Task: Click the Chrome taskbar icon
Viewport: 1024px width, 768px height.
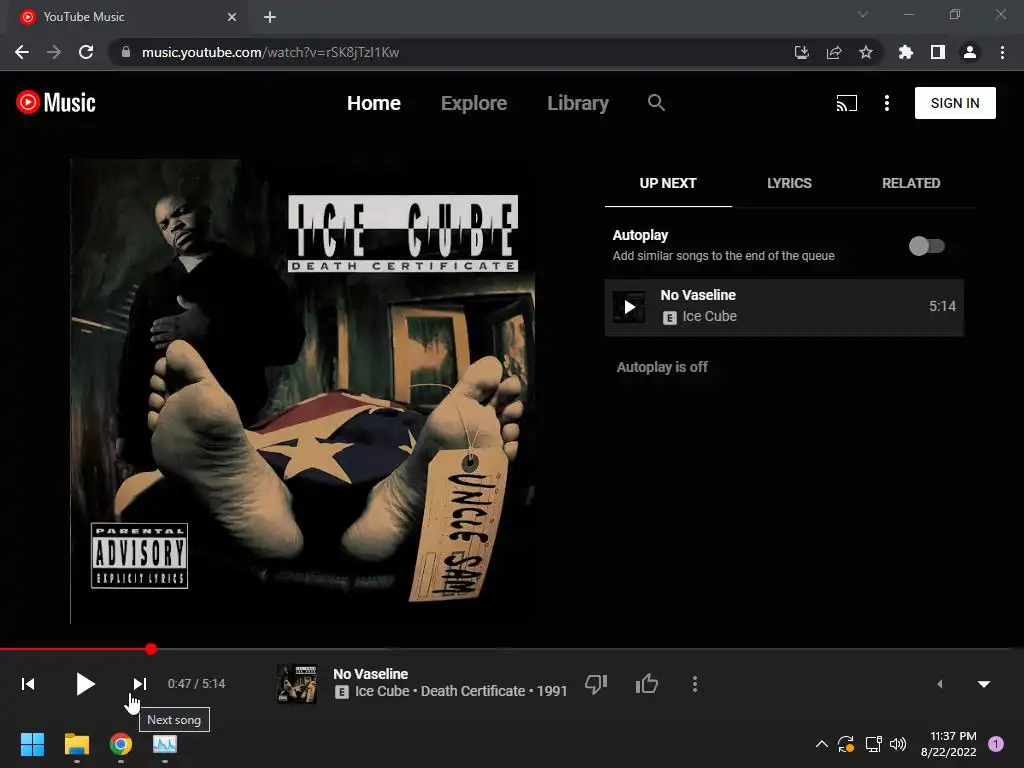Action: tap(121, 744)
